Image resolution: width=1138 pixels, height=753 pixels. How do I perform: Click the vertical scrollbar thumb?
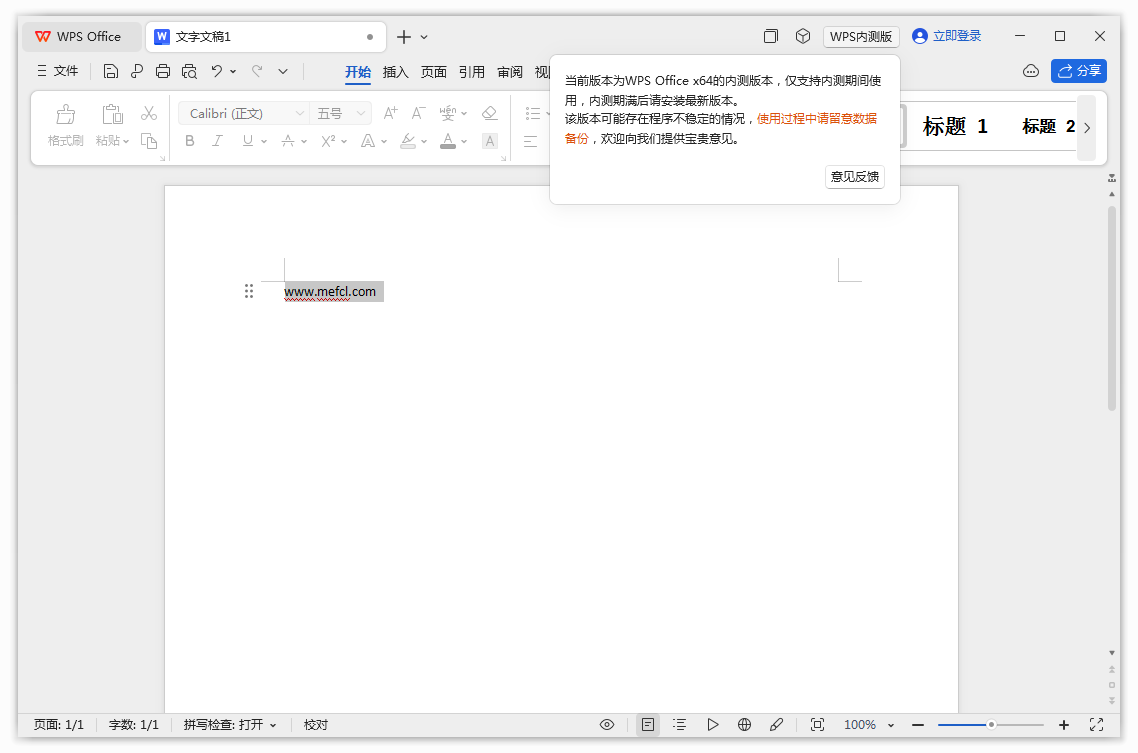point(1111,308)
